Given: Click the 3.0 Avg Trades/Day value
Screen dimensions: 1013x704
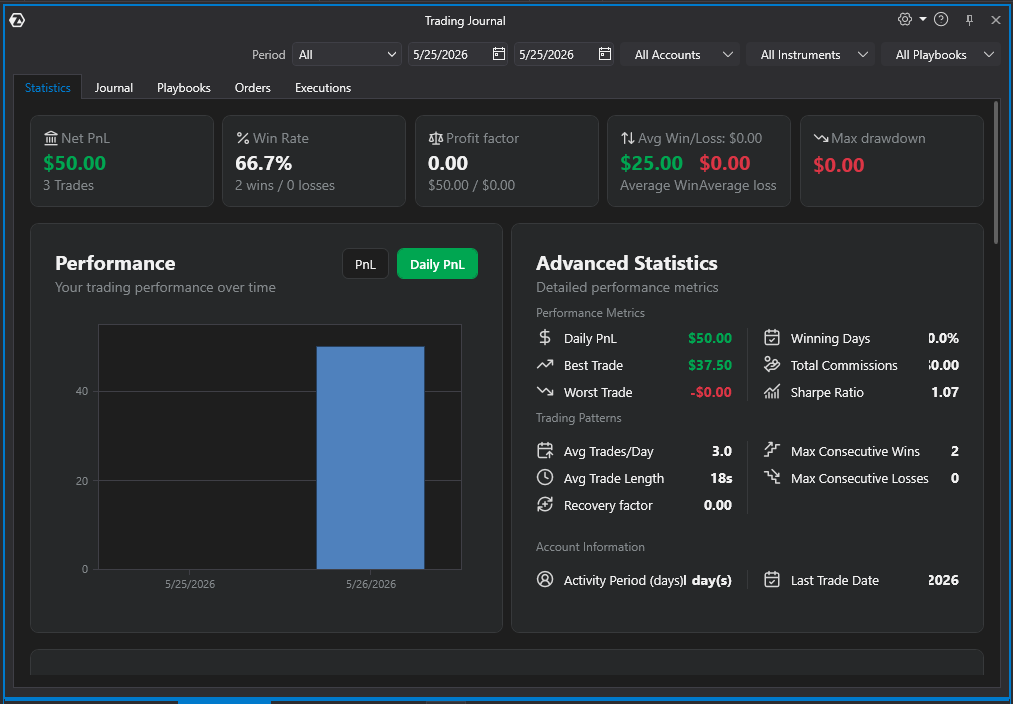Looking at the screenshot, I should (722, 451).
